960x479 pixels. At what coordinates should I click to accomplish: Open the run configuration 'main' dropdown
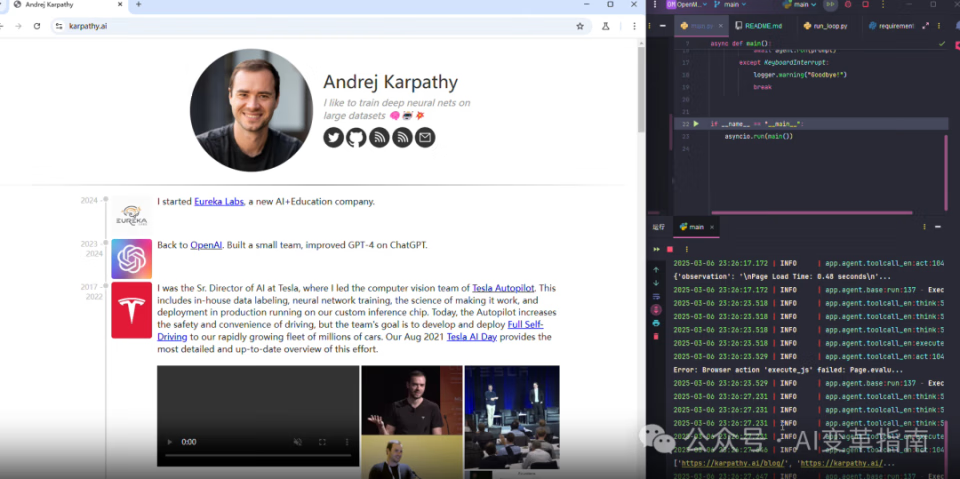coord(800,4)
